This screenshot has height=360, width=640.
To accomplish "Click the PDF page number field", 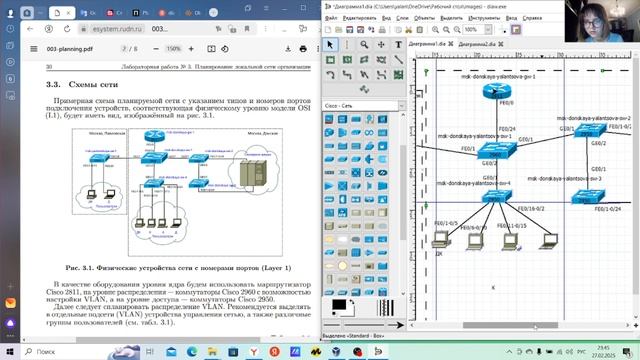I will [124, 49].
